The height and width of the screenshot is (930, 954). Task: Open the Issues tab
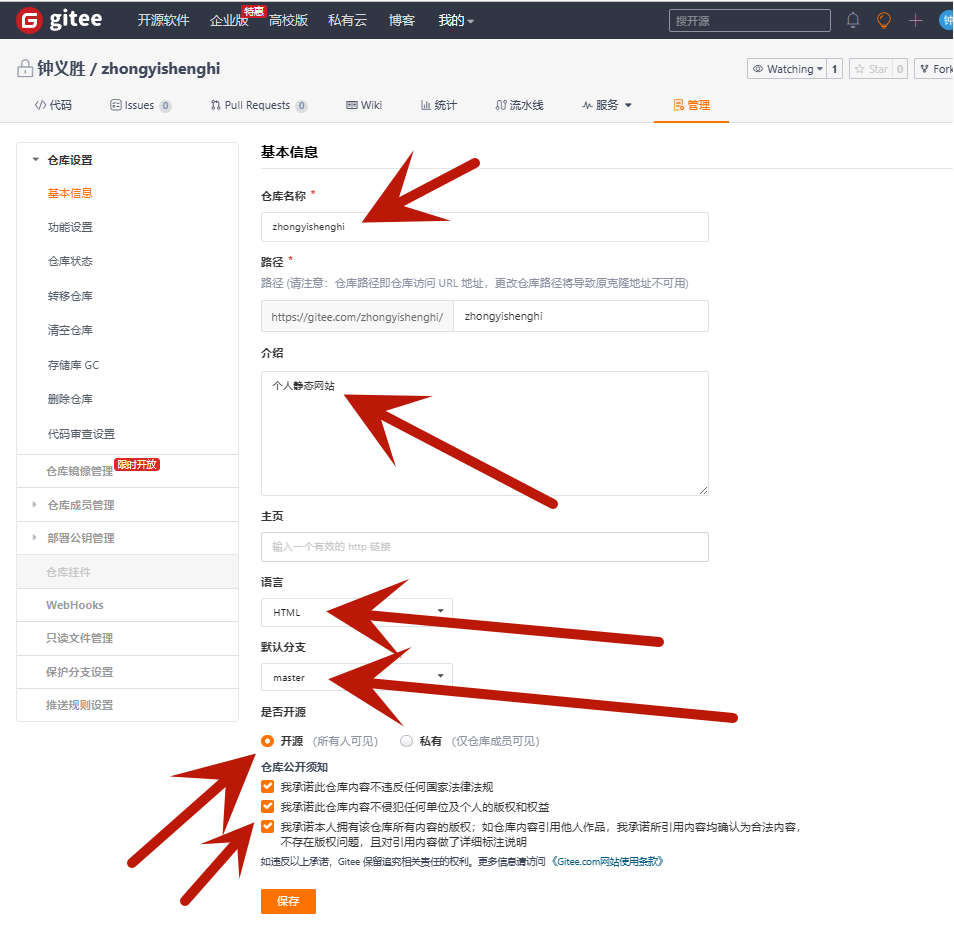(141, 105)
